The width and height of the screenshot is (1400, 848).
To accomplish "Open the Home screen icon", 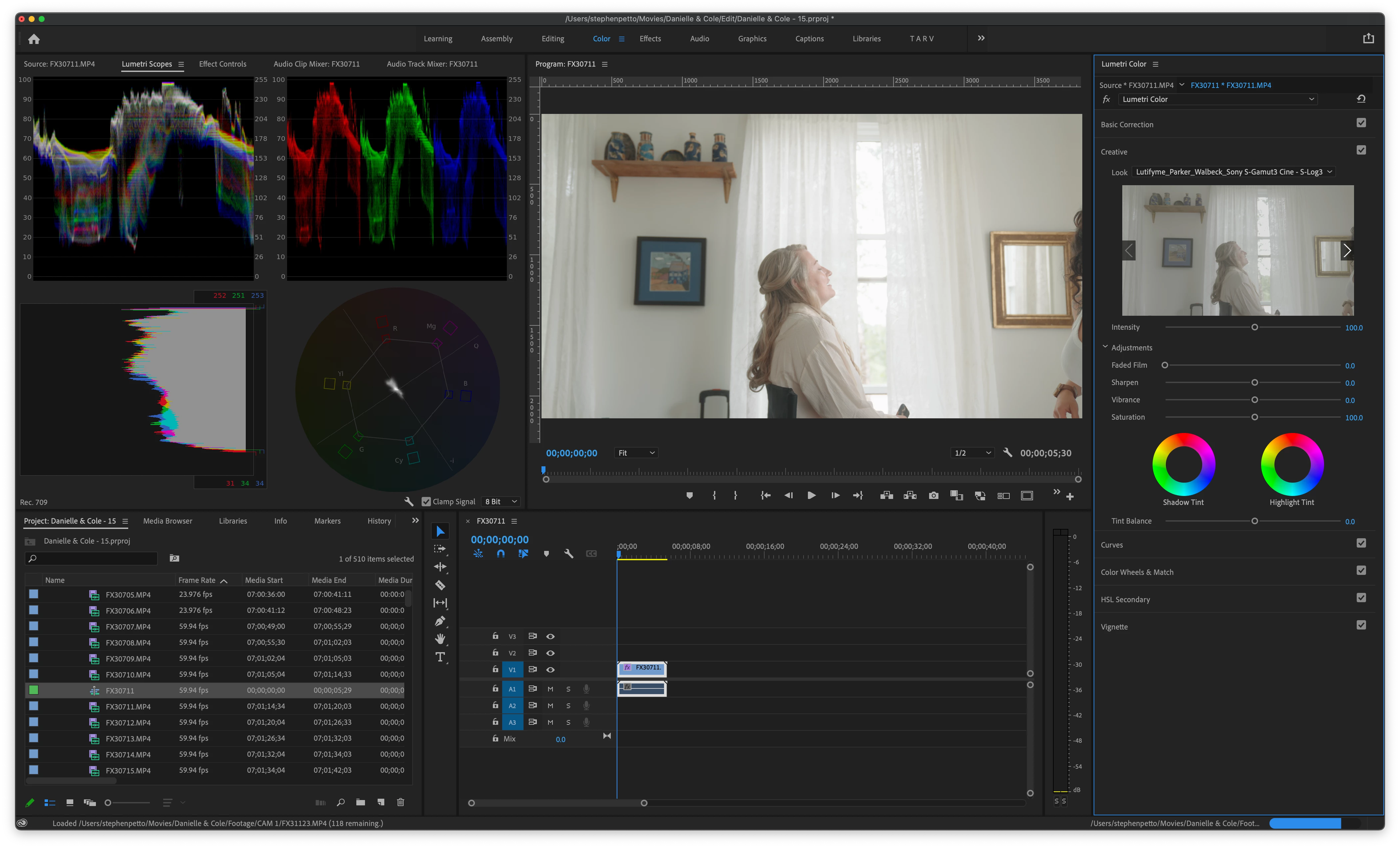I will click(x=34, y=39).
